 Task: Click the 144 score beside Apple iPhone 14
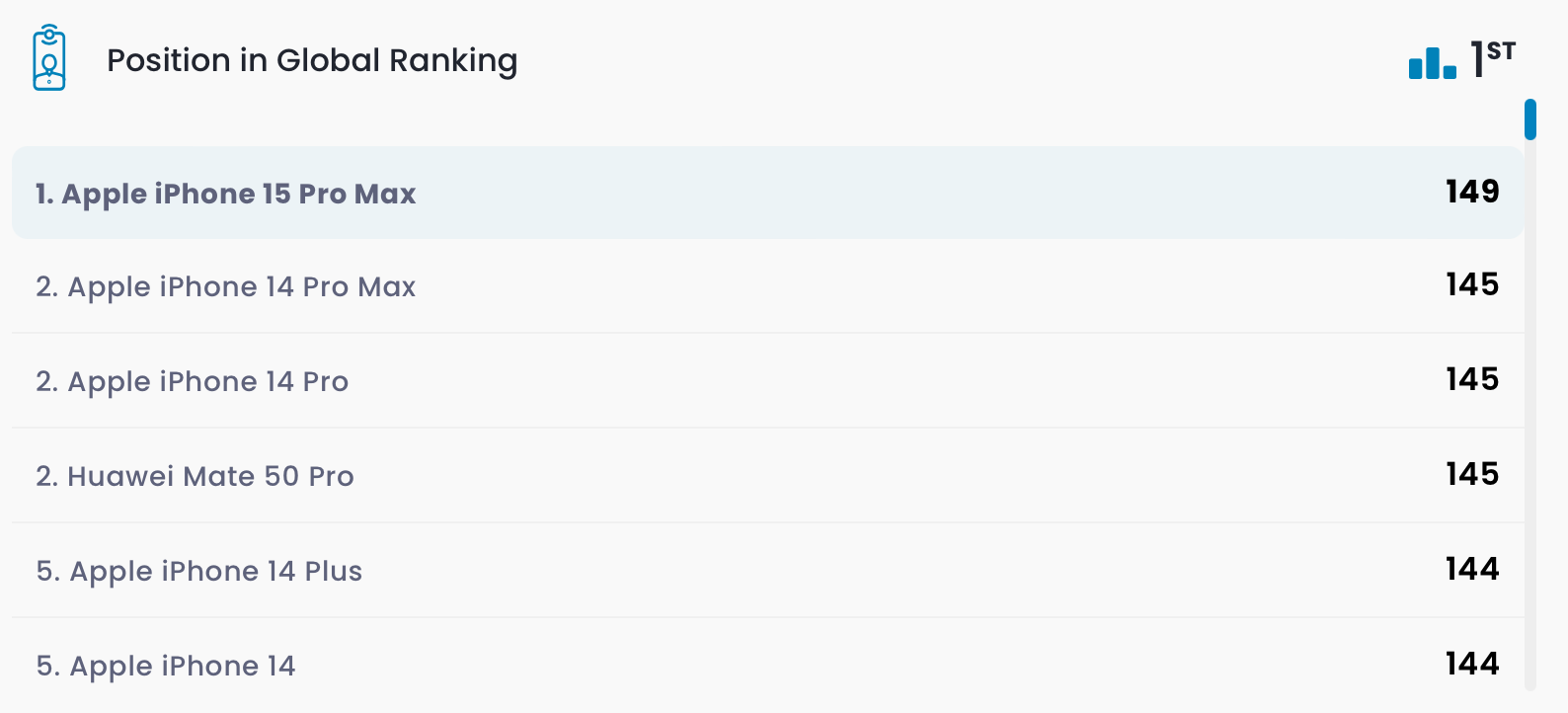pos(1471,664)
